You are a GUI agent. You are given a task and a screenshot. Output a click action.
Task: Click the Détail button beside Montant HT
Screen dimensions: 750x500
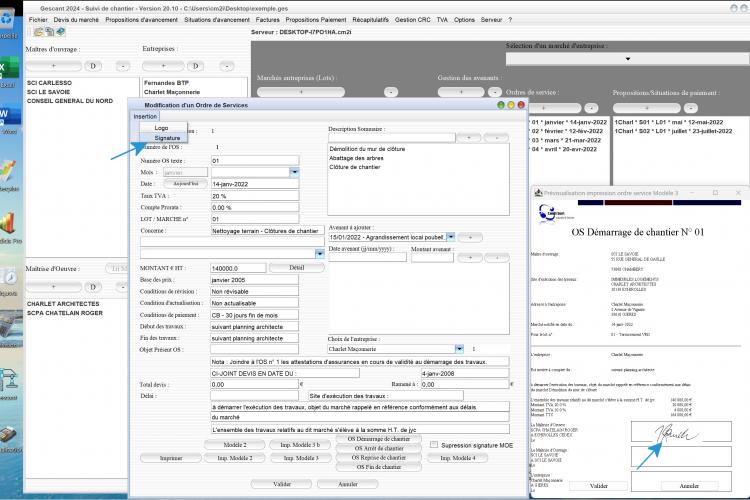[297, 267]
